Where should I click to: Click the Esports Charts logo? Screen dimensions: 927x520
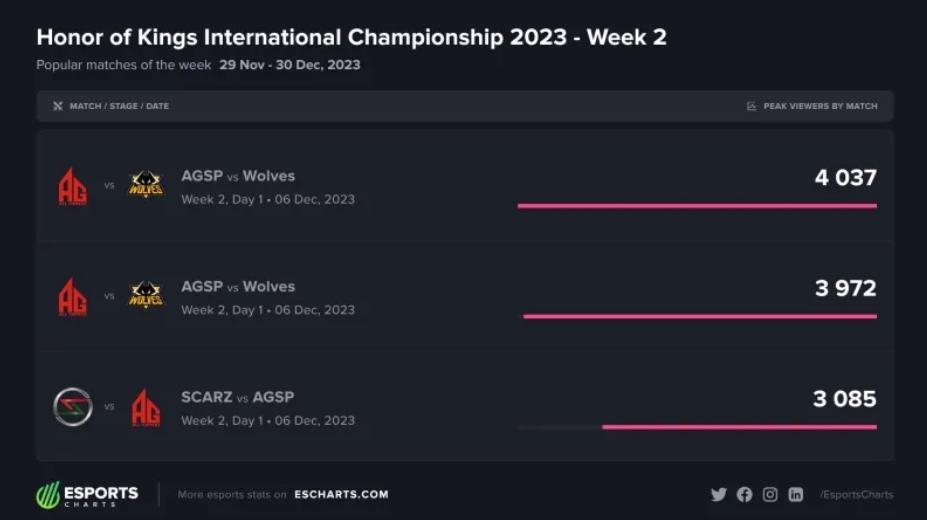pos(87,495)
